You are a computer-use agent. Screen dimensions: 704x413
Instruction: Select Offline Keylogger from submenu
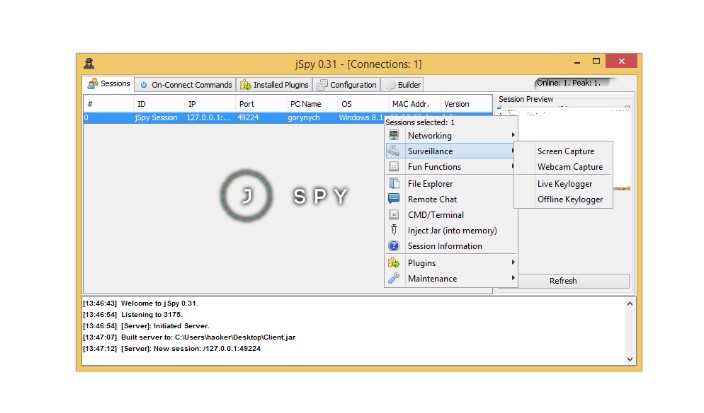pyautogui.click(x=563, y=199)
